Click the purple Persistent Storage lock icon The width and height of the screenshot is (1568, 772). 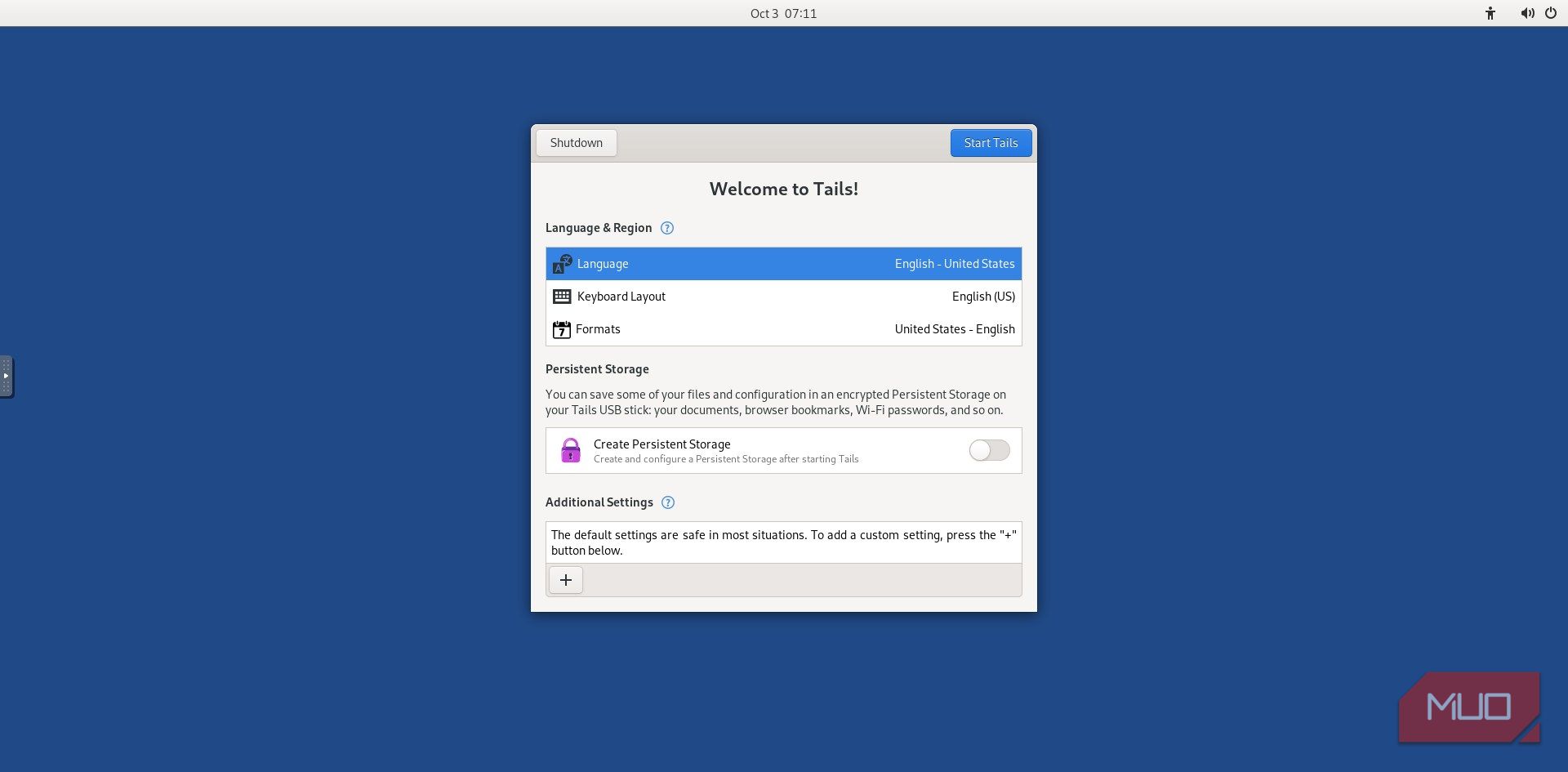point(571,450)
